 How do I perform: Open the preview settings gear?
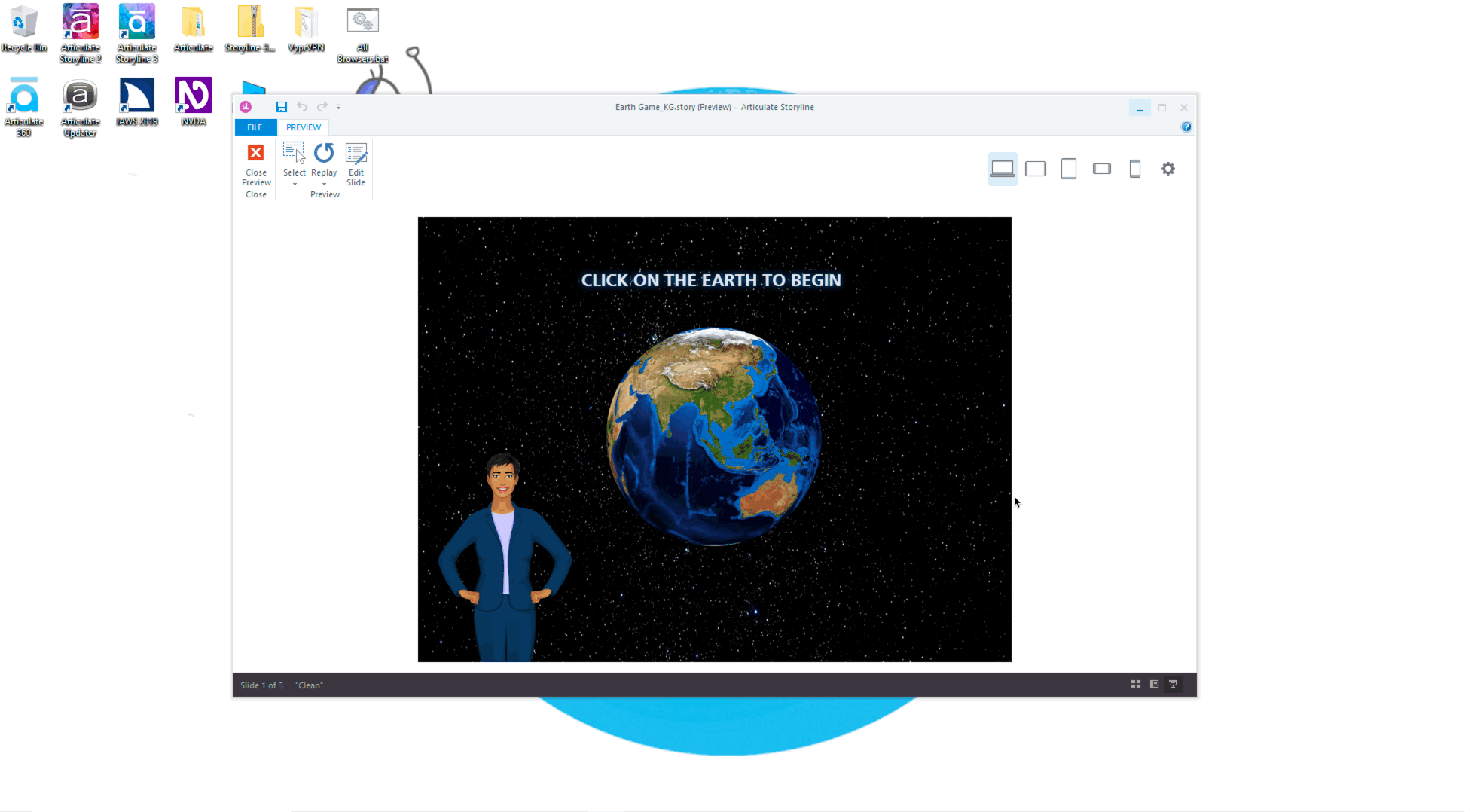coord(1168,169)
